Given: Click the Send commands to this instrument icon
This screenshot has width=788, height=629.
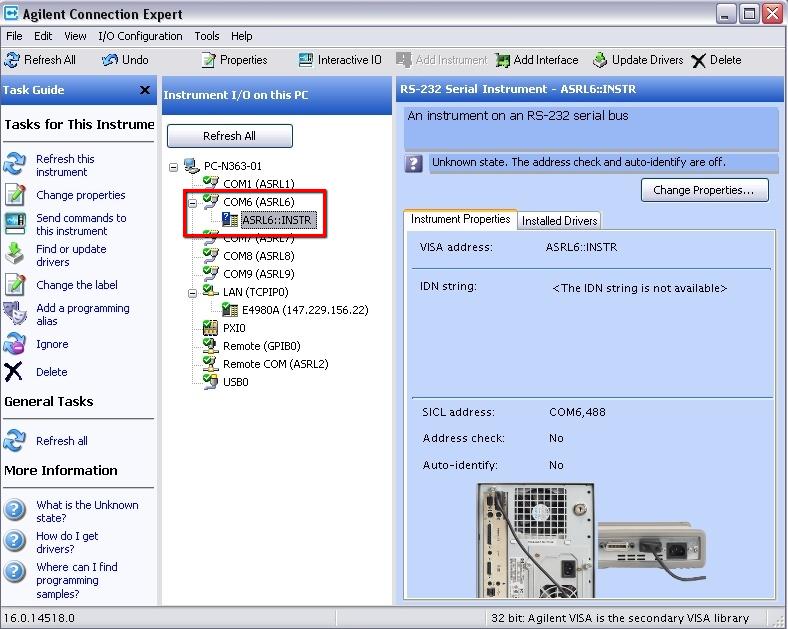Looking at the screenshot, I should coord(15,224).
